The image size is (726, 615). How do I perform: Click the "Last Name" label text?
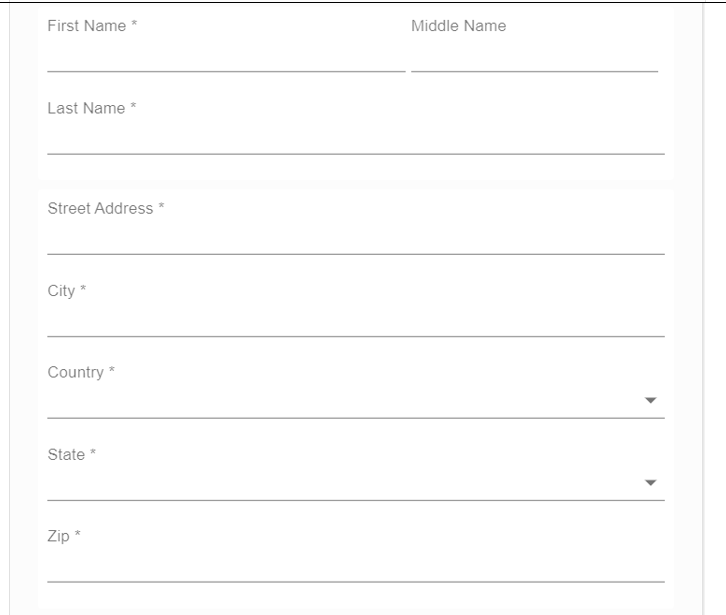86,108
